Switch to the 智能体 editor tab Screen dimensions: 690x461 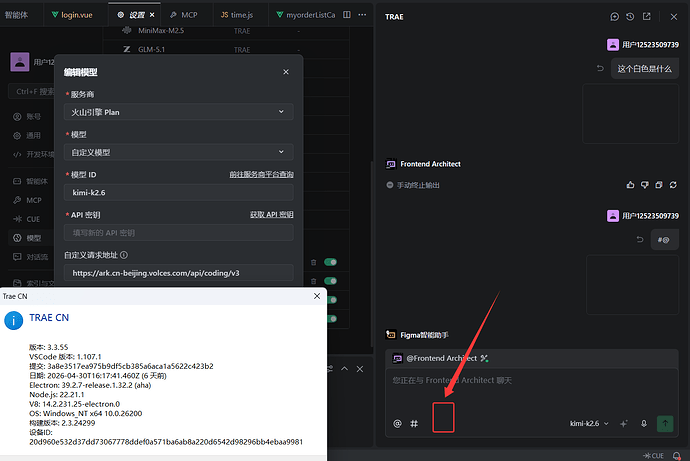[17, 15]
